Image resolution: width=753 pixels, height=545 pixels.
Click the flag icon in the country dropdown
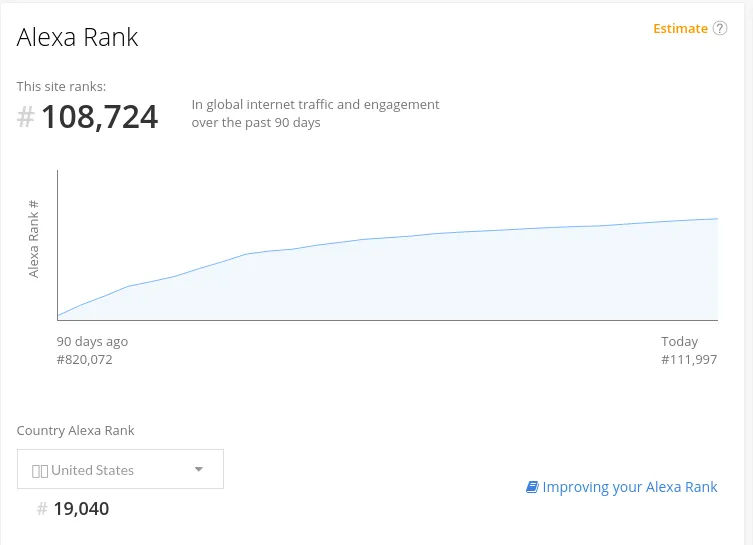coord(40,471)
